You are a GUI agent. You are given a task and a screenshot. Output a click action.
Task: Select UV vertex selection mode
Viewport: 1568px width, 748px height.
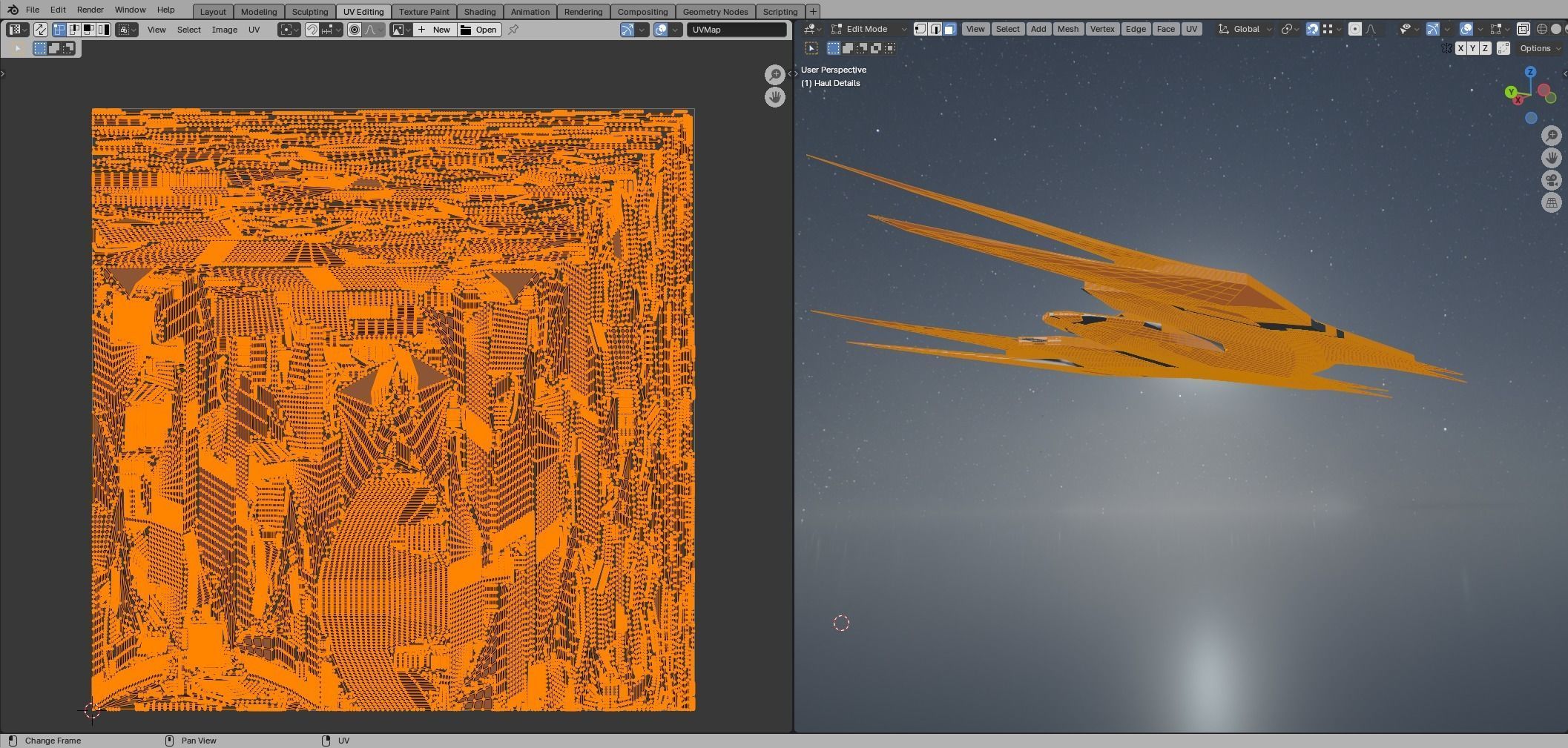coord(59,30)
